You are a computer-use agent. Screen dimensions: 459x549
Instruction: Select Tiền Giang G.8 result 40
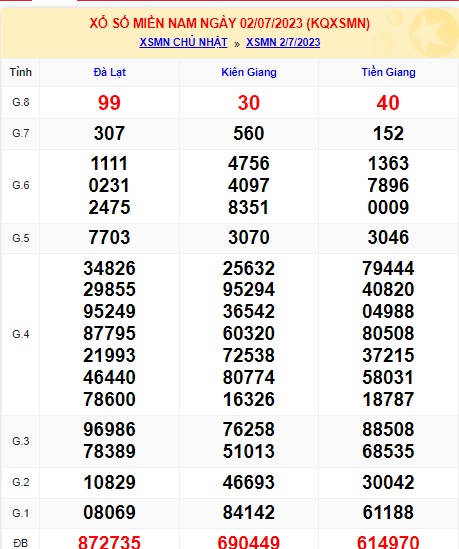pyautogui.click(x=388, y=103)
